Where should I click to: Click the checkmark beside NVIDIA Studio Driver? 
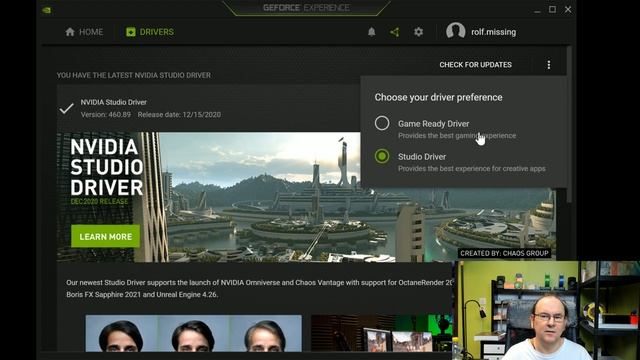(x=66, y=109)
